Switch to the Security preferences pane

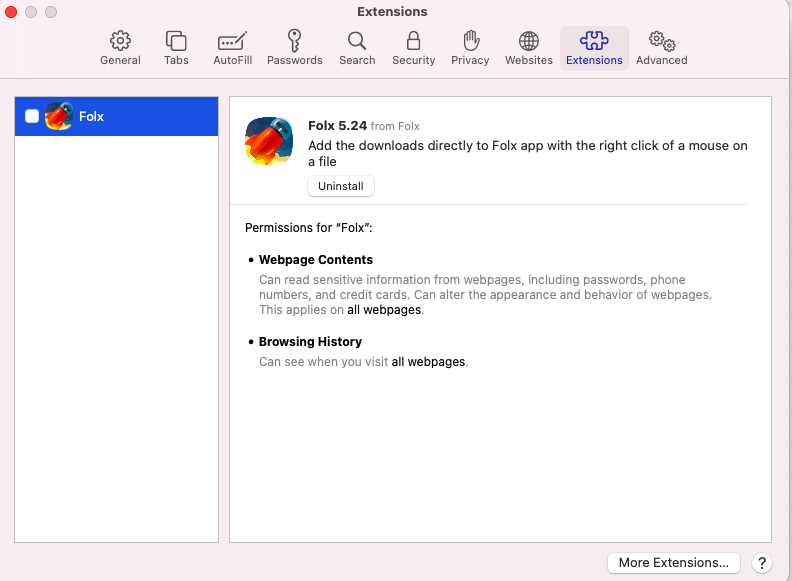(x=414, y=49)
